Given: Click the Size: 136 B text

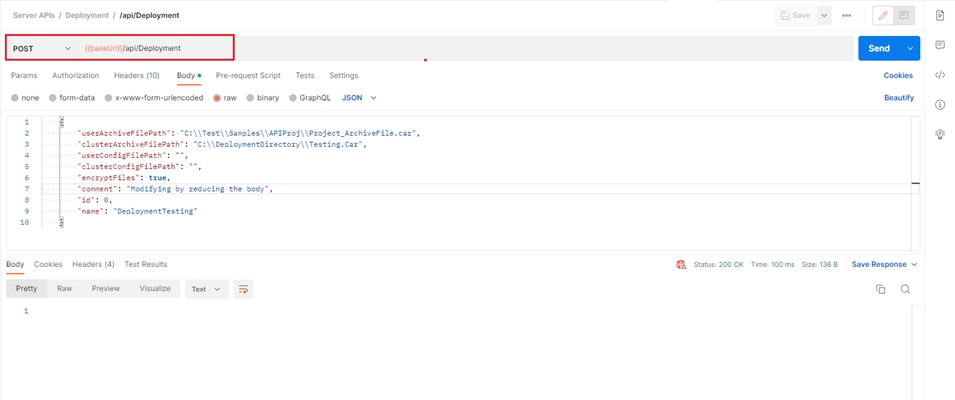Looking at the screenshot, I should tap(819, 264).
